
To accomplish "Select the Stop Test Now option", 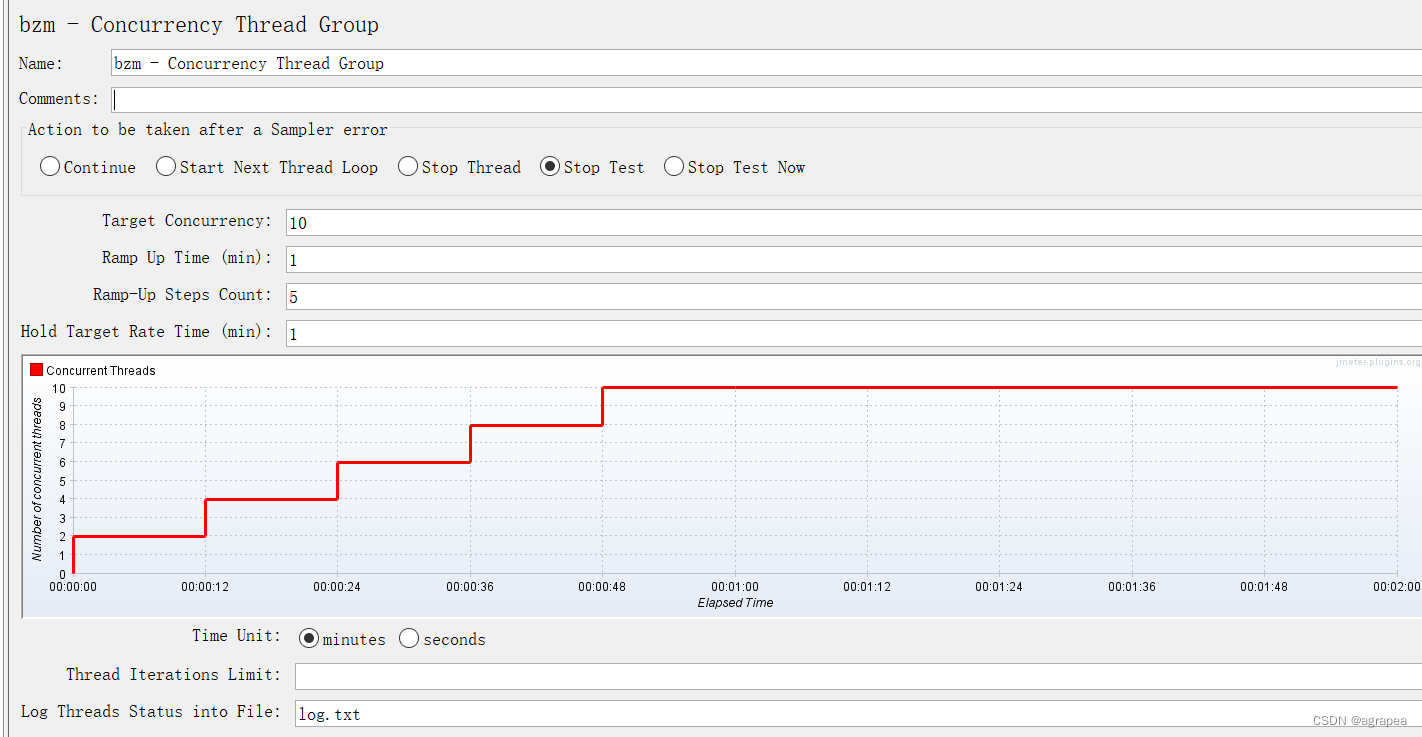I will pos(673,166).
